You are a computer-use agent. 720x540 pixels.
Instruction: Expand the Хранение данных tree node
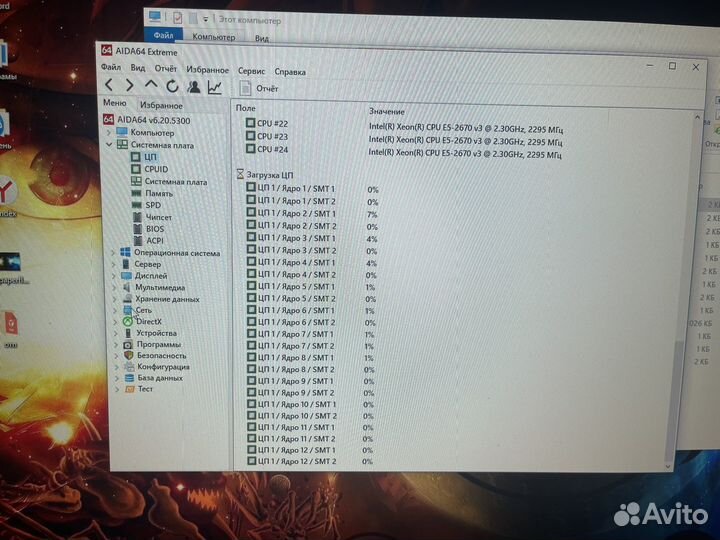(x=114, y=298)
